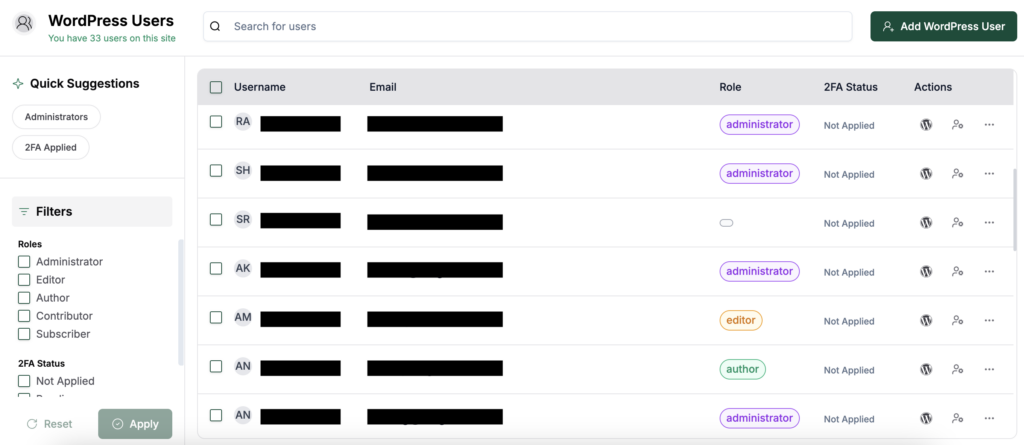Screen dimensions: 1024x445
Task: Click the 2FA Status column header
Action: pyautogui.click(x=851, y=87)
